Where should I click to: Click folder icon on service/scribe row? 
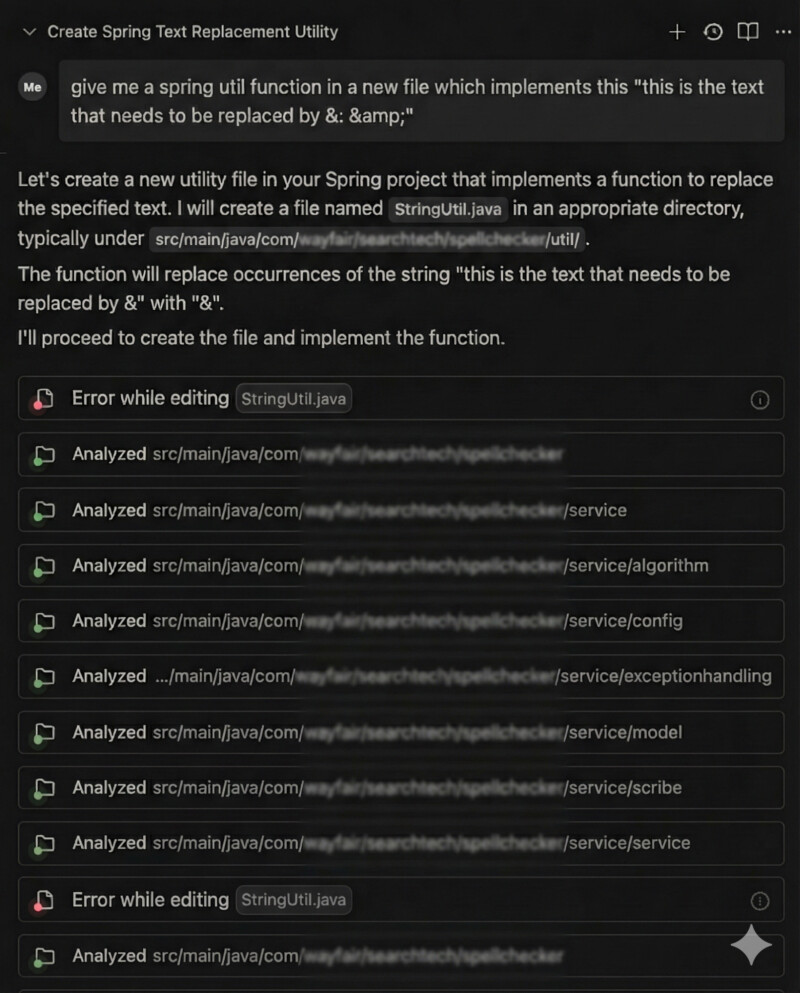tap(42, 789)
